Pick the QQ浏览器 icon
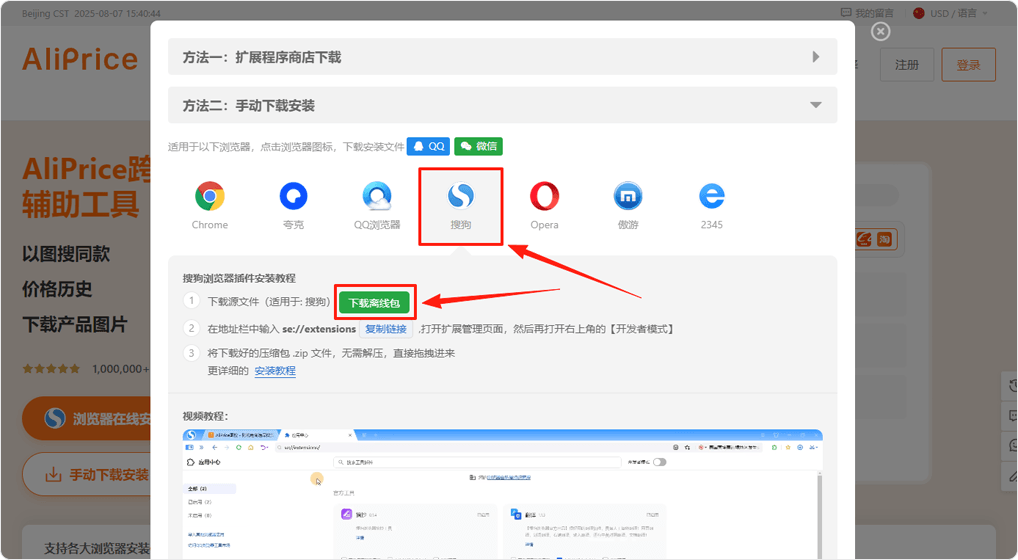1018x560 pixels. click(377, 197)
